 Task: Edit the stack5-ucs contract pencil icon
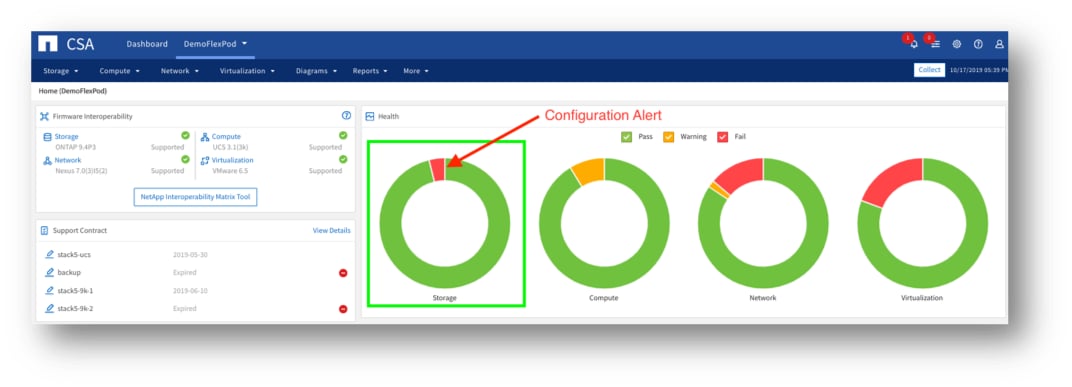[49, 254]
